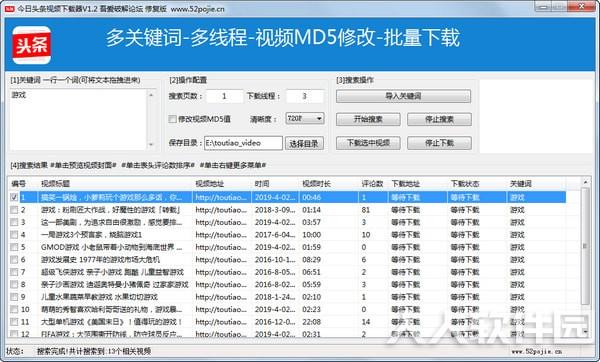Click the 停止下载 button
Viewport: 600px width, 362px height.
point(439,143)
